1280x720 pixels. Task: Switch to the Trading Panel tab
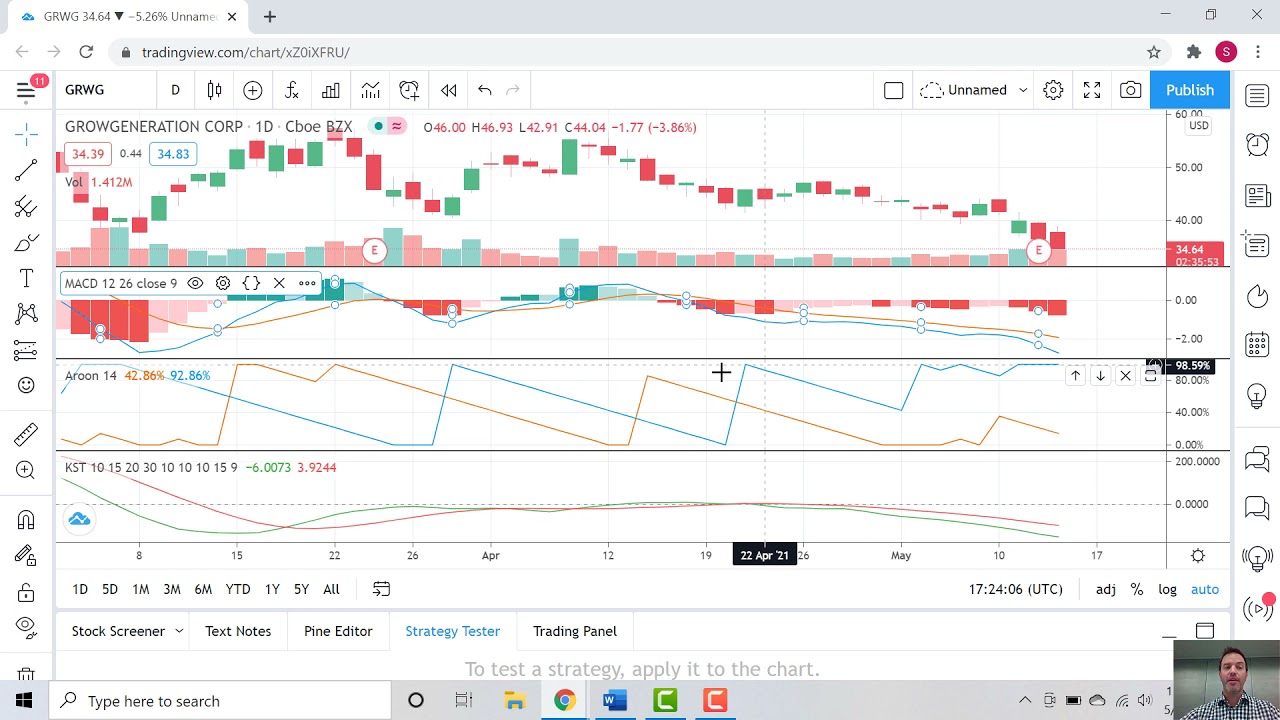tap(575, 631)
